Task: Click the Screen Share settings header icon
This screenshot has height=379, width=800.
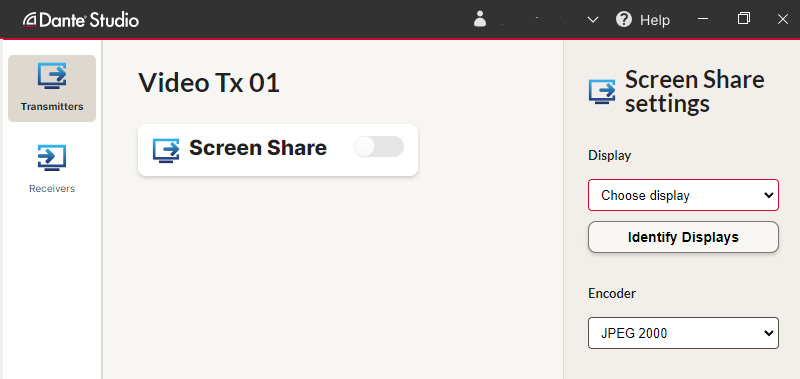Action: point(602,92)
